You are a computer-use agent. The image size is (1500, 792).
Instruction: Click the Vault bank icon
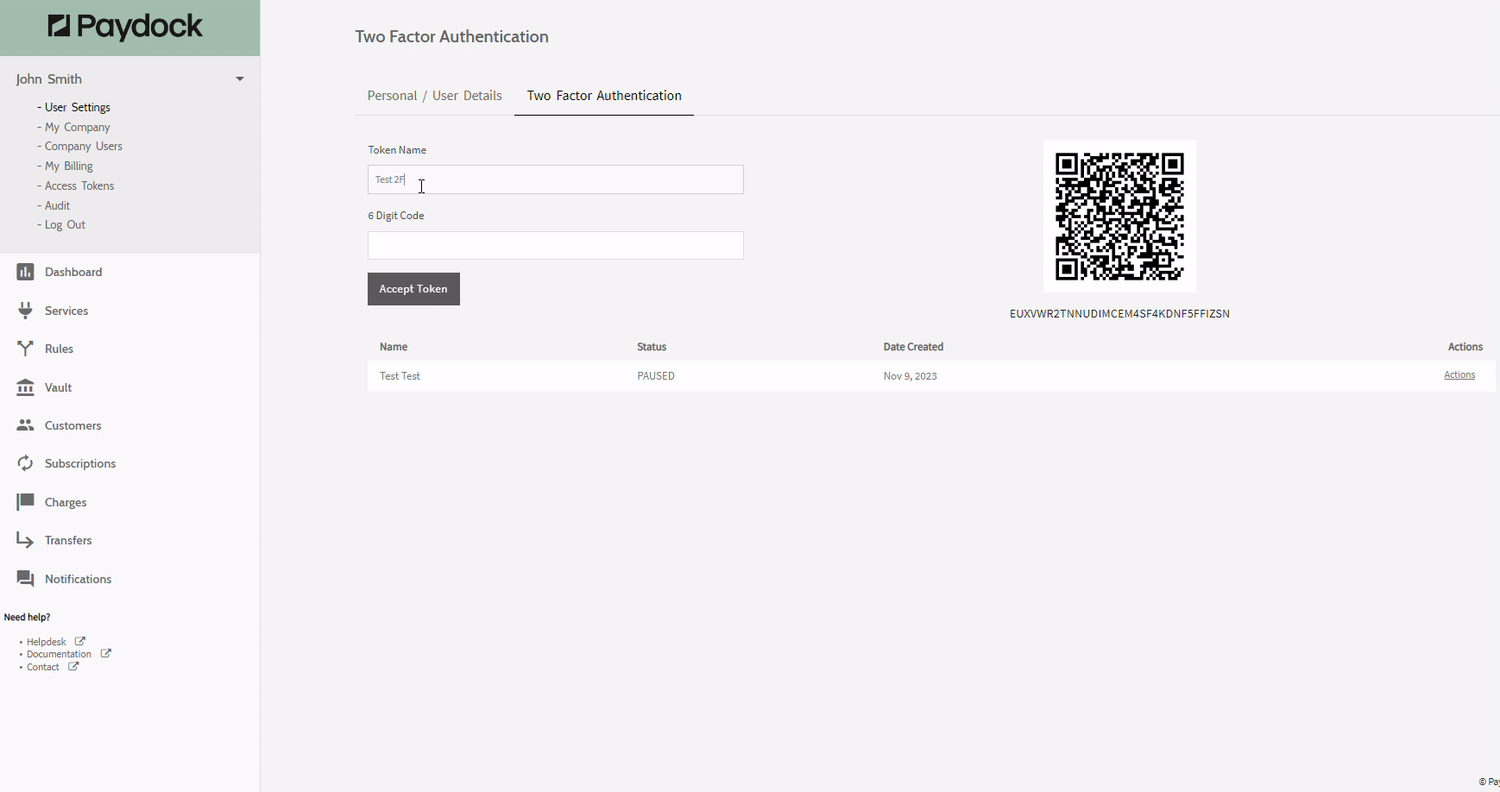(25, 387)
